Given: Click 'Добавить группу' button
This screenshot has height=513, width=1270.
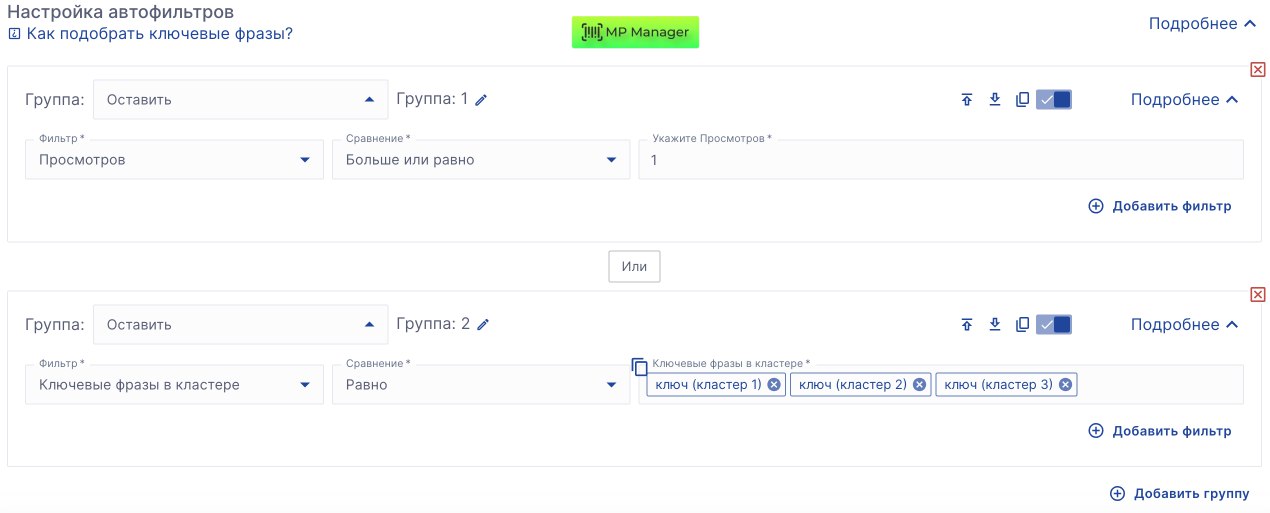Looking at the screenshot, I should click(1180, 493).
